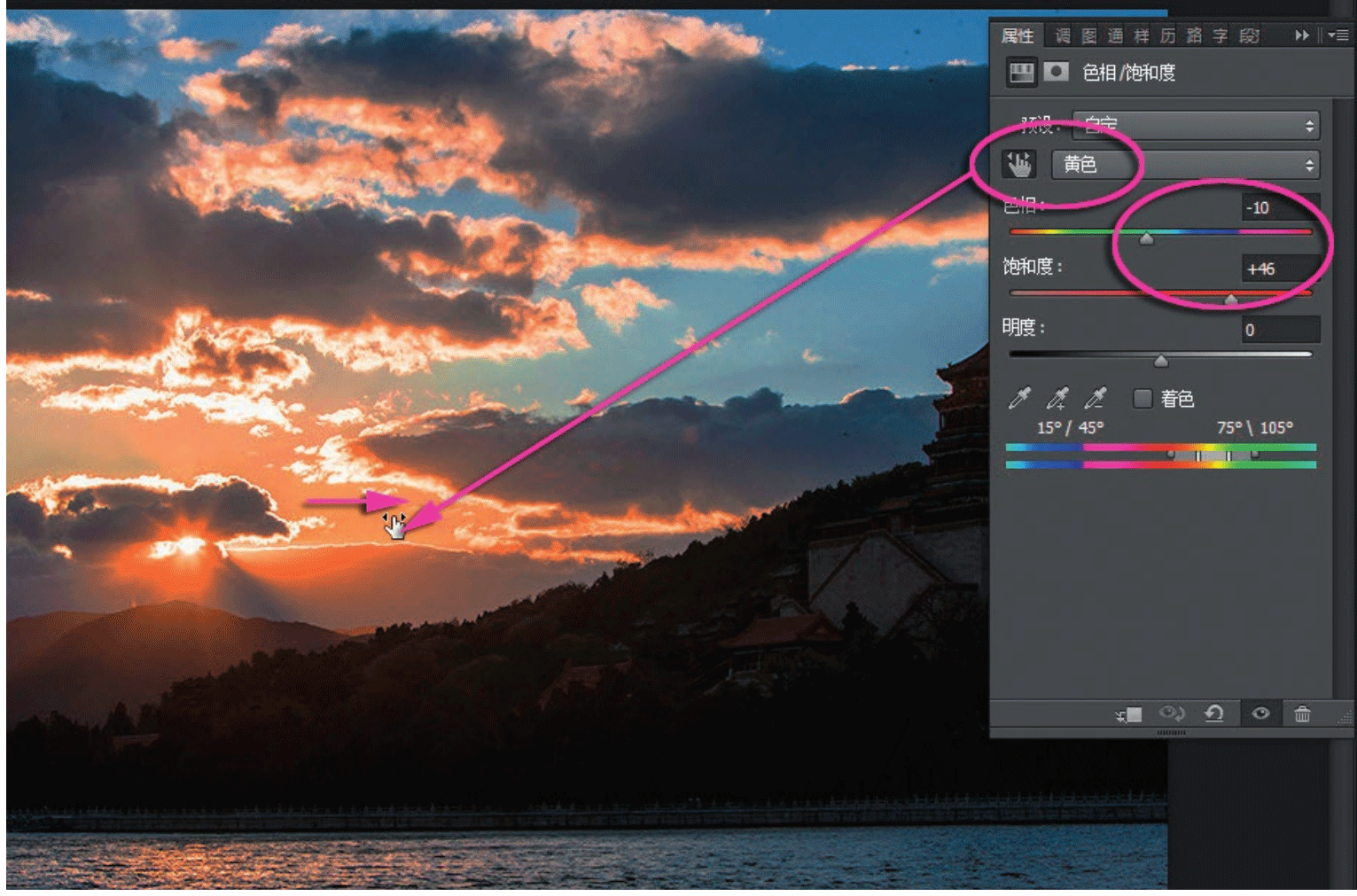
Task: Switch to the 路 paths tab
Action: point(1195,35)
